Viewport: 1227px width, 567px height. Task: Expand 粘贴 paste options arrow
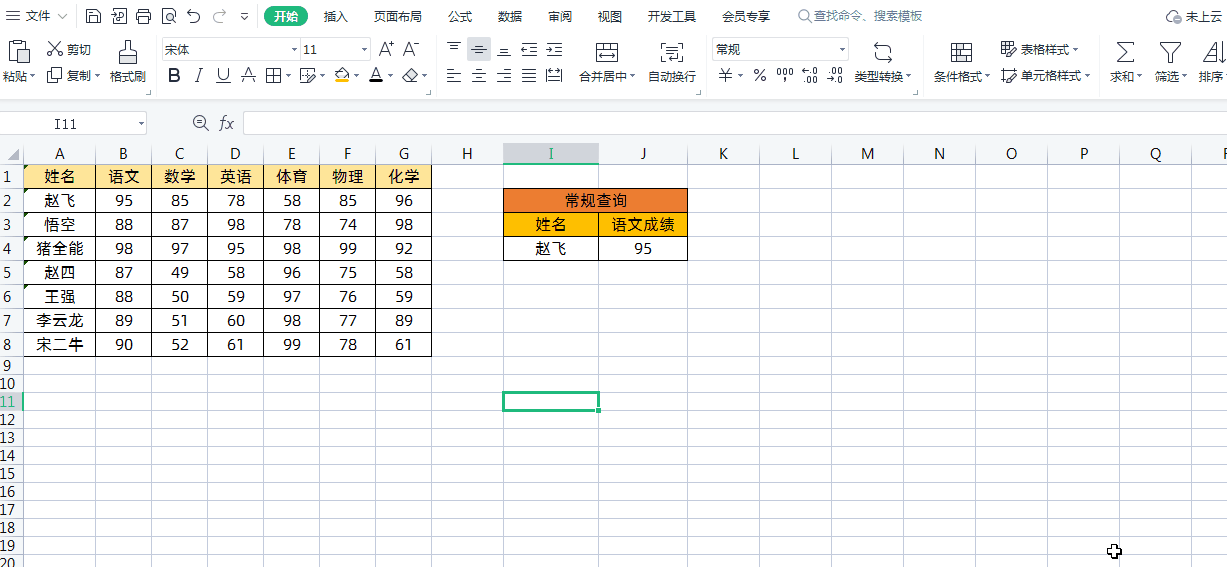coord(34,76)
